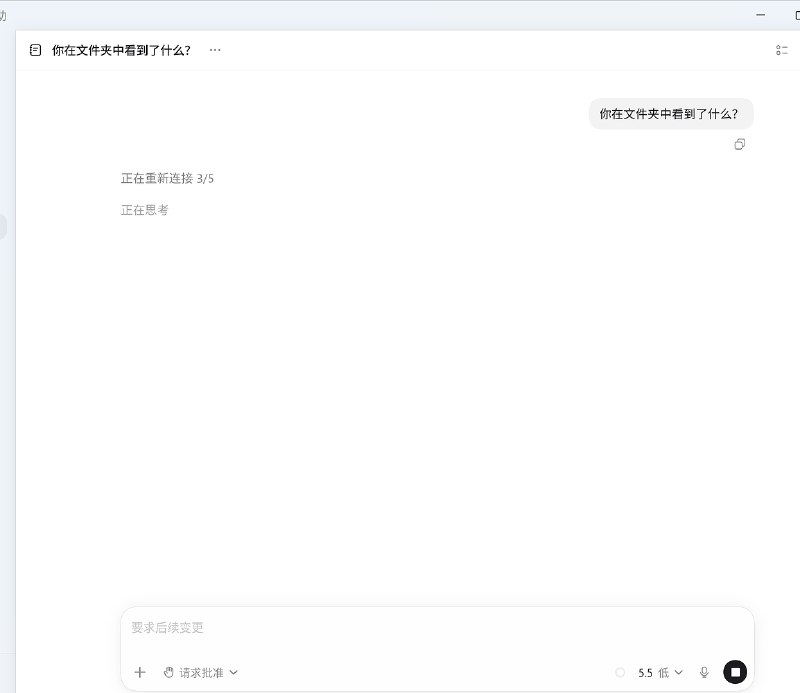Click the loading circle indicator next to 5.5

pyautogui.click(x=620, y=673)
